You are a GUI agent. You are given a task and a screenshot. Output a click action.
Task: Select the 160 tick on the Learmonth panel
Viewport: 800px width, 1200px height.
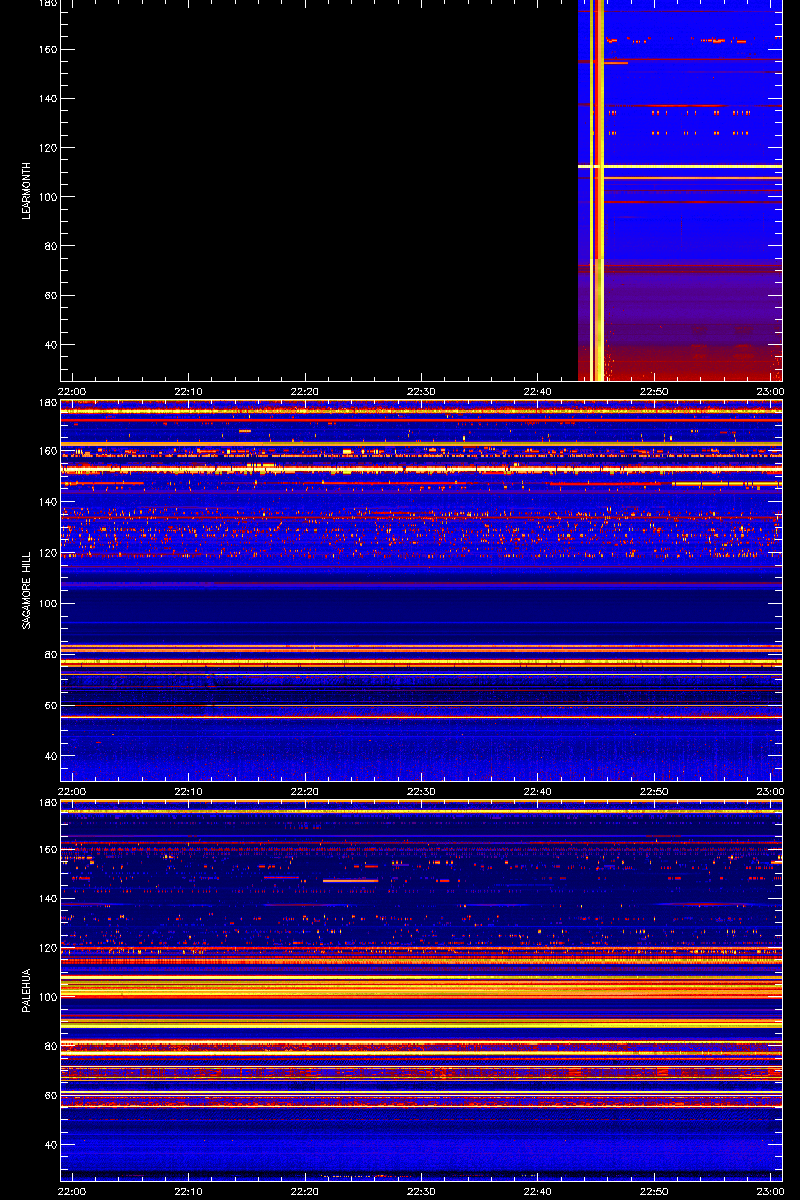pos(46,50)
